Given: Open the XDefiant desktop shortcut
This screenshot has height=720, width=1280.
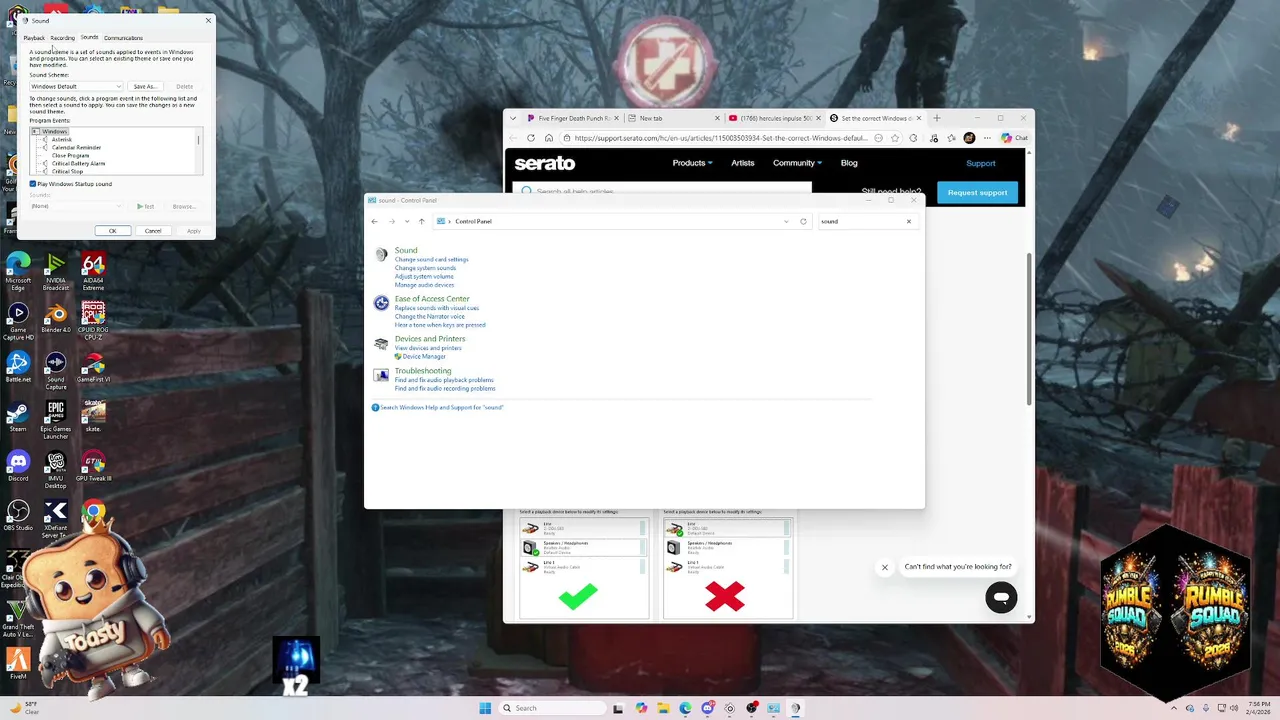Looking at the screenshot, I should point(56,519).
